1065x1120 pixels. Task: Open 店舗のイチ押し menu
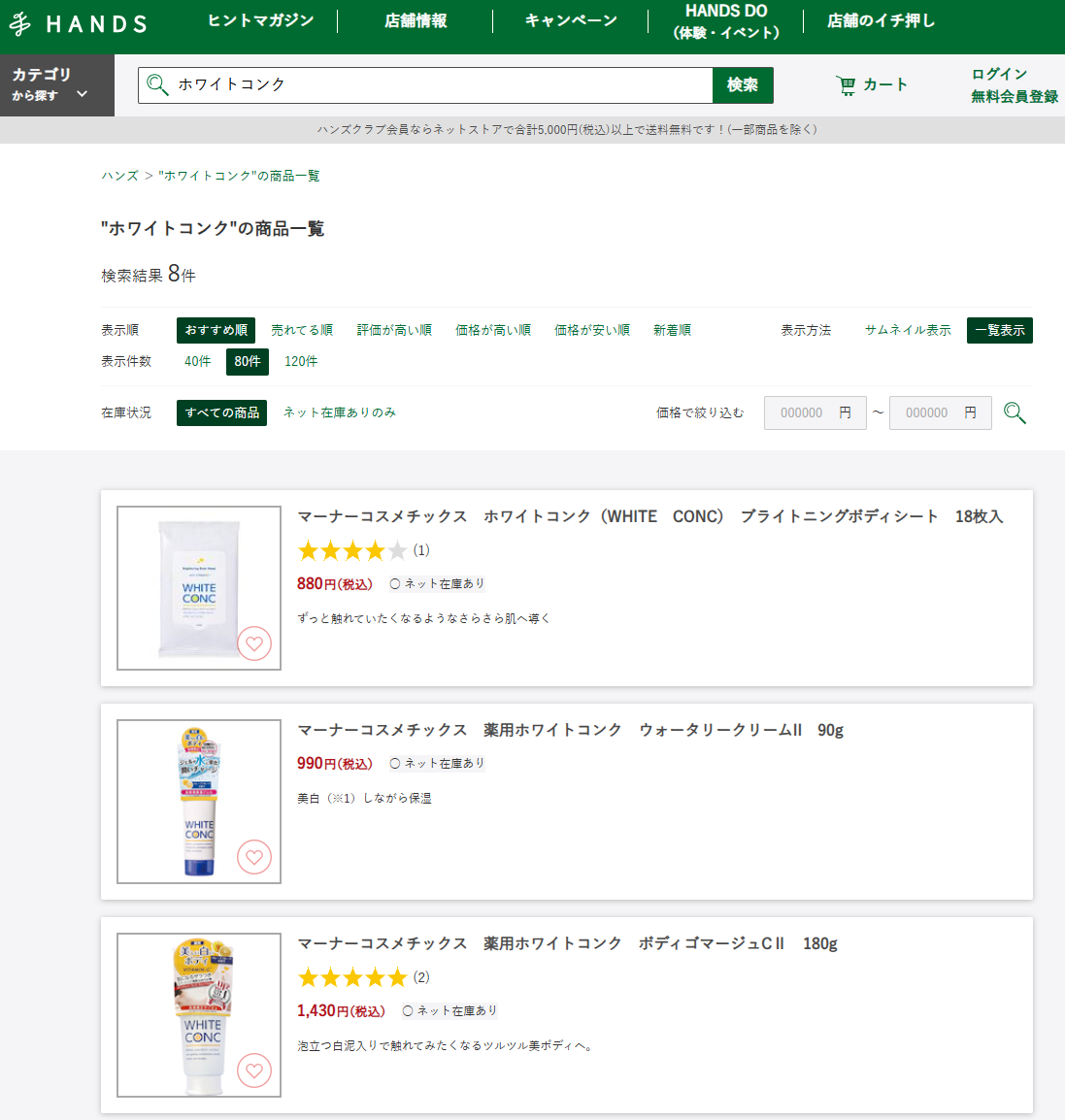click(x=882, y=20)
